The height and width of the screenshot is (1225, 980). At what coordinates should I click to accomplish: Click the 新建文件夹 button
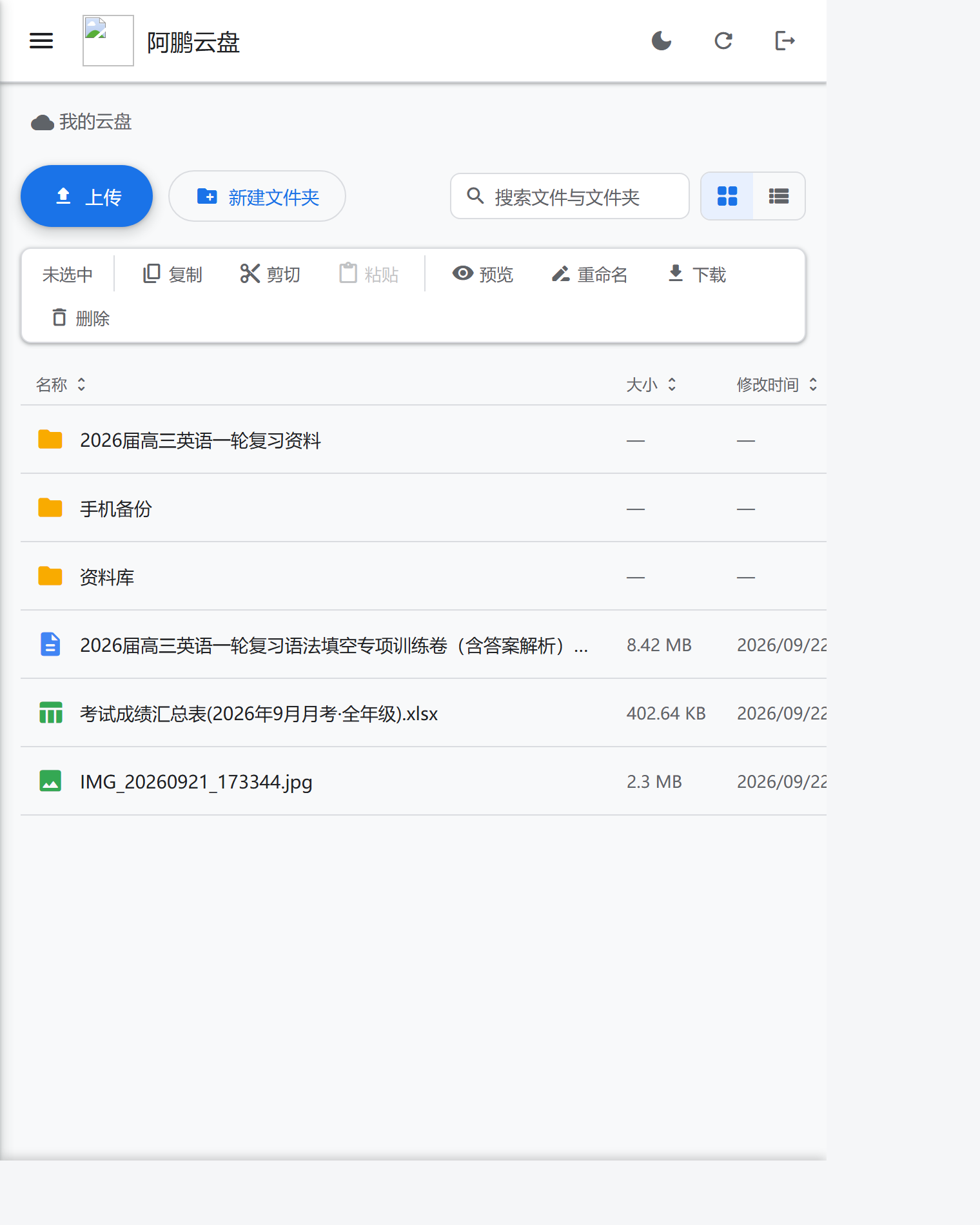coord(257,196)
